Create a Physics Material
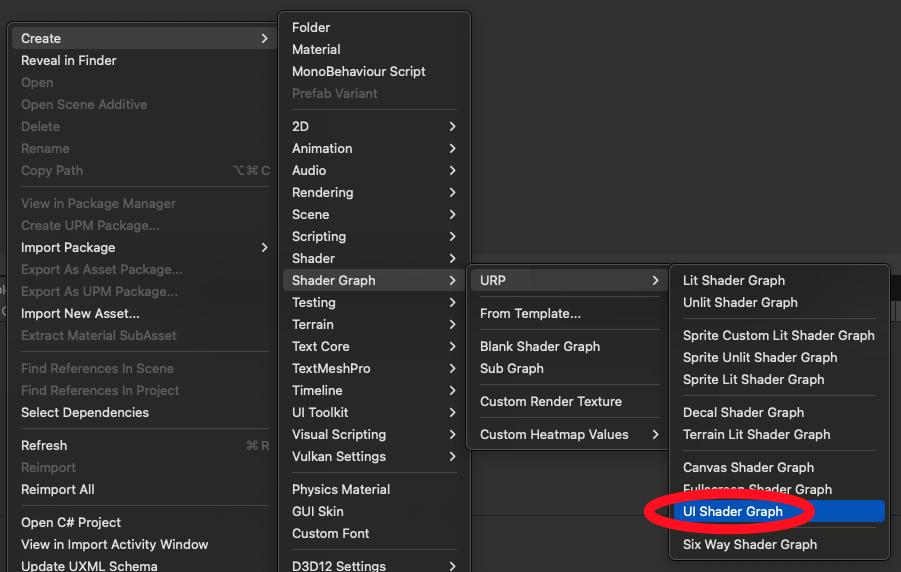The width and height of the screenshot is (901, 572). (x=374, y=490)
